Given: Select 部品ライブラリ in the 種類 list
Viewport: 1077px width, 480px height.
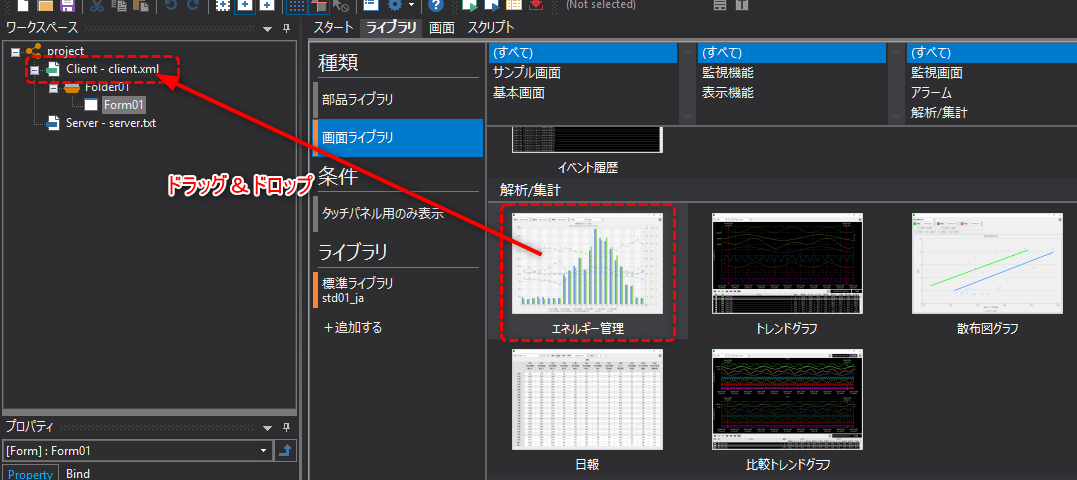Looking at the screenshot, I should pos(358,100).
